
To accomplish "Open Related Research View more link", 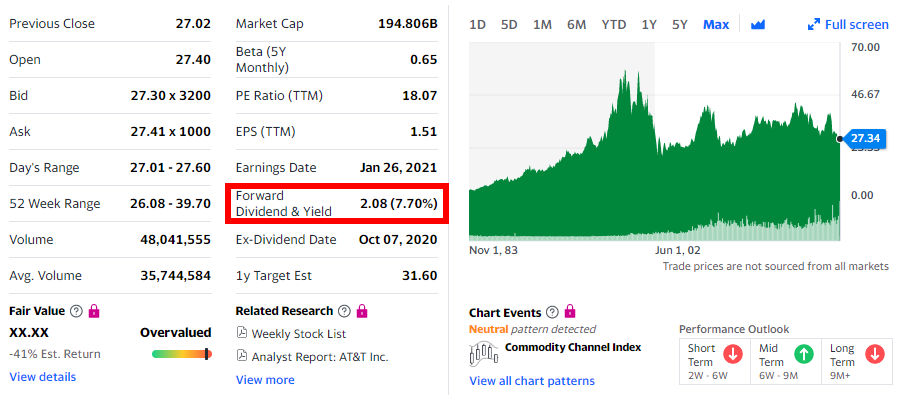I will click(265, 380).
